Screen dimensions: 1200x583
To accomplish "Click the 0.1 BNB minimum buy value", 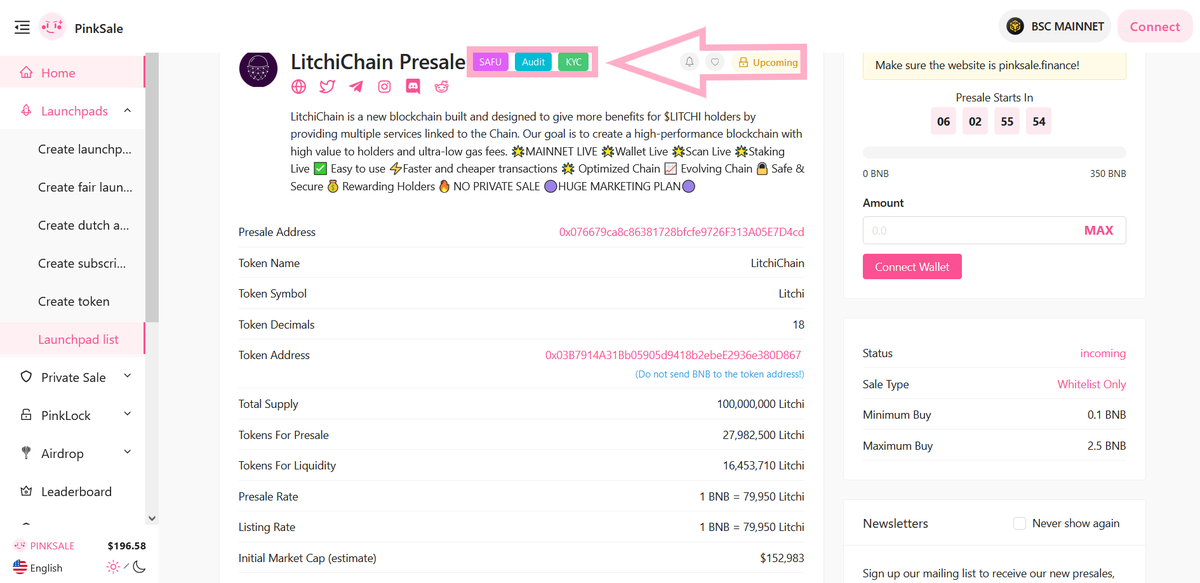I will (1105, 415).
